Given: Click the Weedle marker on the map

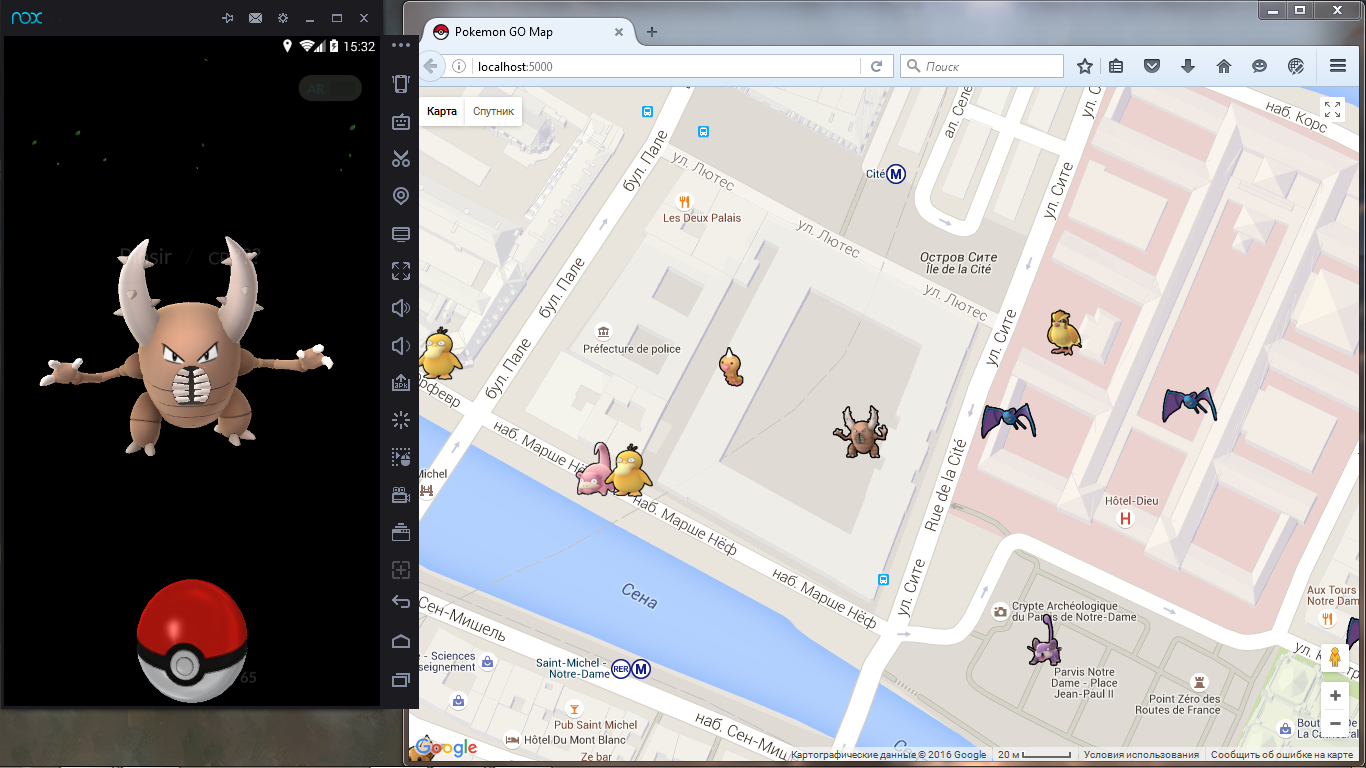Looking at the screenshot, I should click(732, 367).
